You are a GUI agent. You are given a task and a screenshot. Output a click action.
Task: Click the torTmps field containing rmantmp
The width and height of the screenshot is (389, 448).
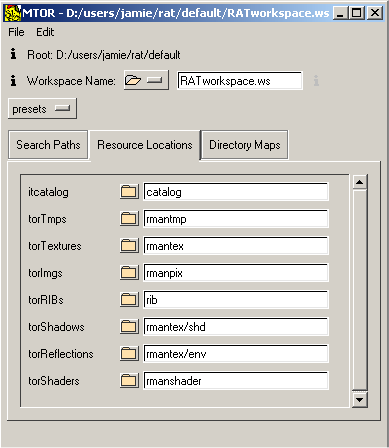pos(236,219)
